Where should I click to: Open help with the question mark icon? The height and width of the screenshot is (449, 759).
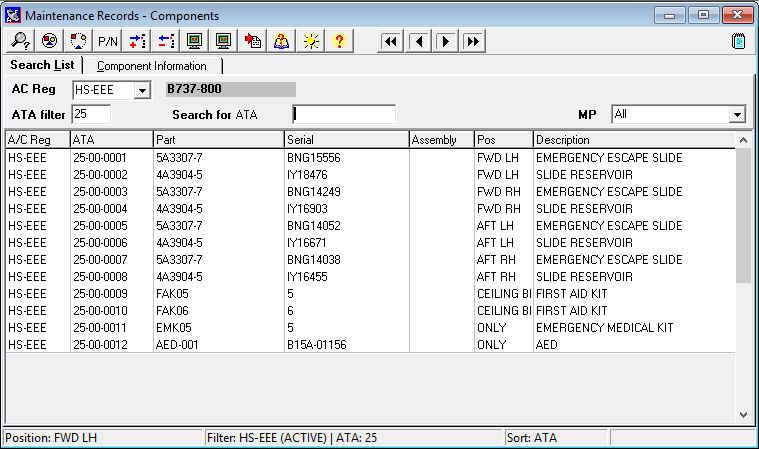(339, 41)
